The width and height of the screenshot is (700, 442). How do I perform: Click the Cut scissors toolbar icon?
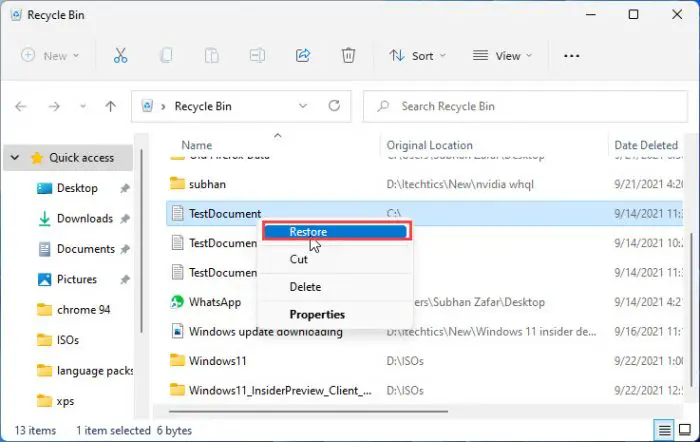pos(120,55)
